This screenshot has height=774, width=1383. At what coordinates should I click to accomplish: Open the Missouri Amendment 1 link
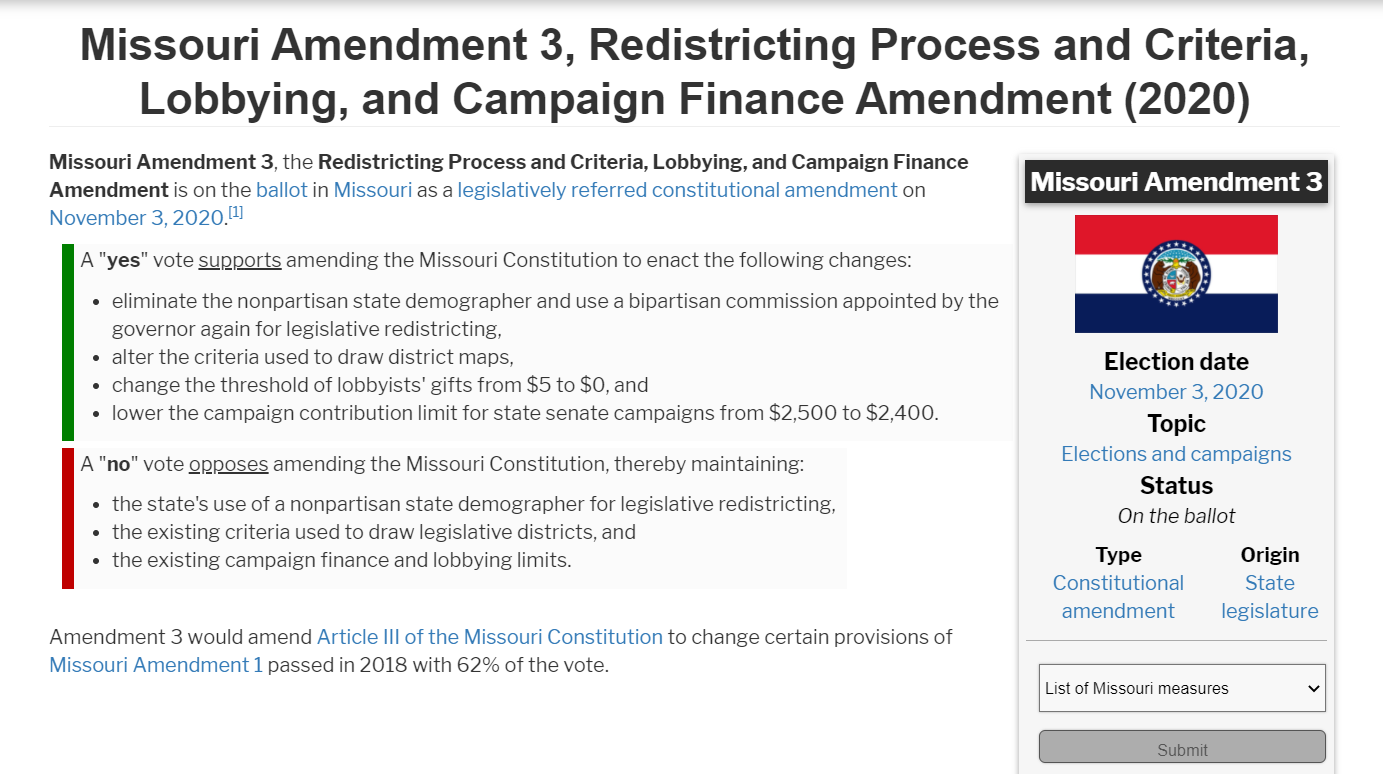pyautogui.click(x=156, y=665)
